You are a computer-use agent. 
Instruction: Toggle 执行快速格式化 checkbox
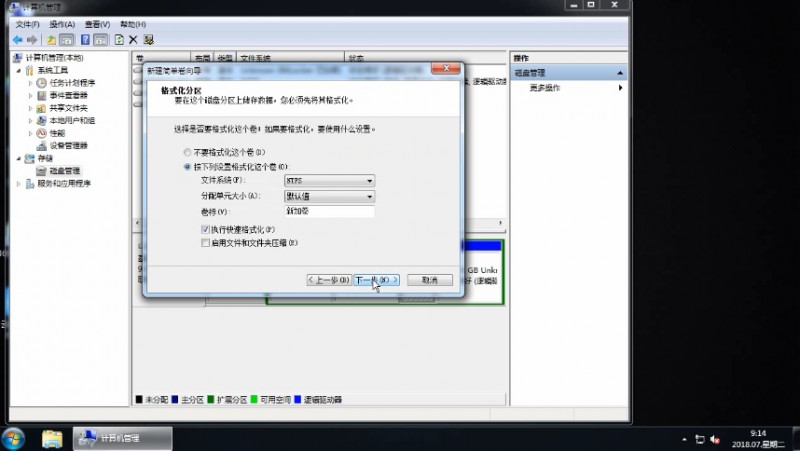206,230
